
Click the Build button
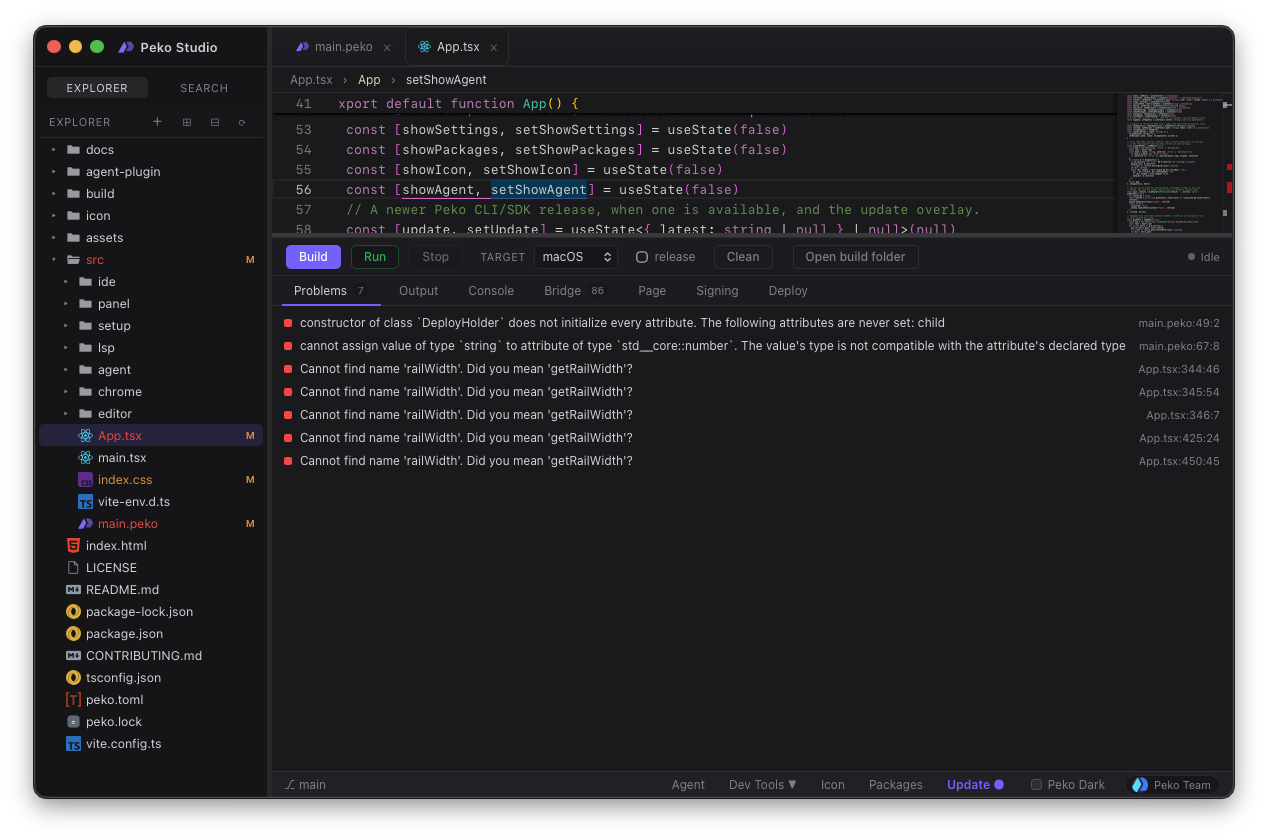click(x=313, y=257)
